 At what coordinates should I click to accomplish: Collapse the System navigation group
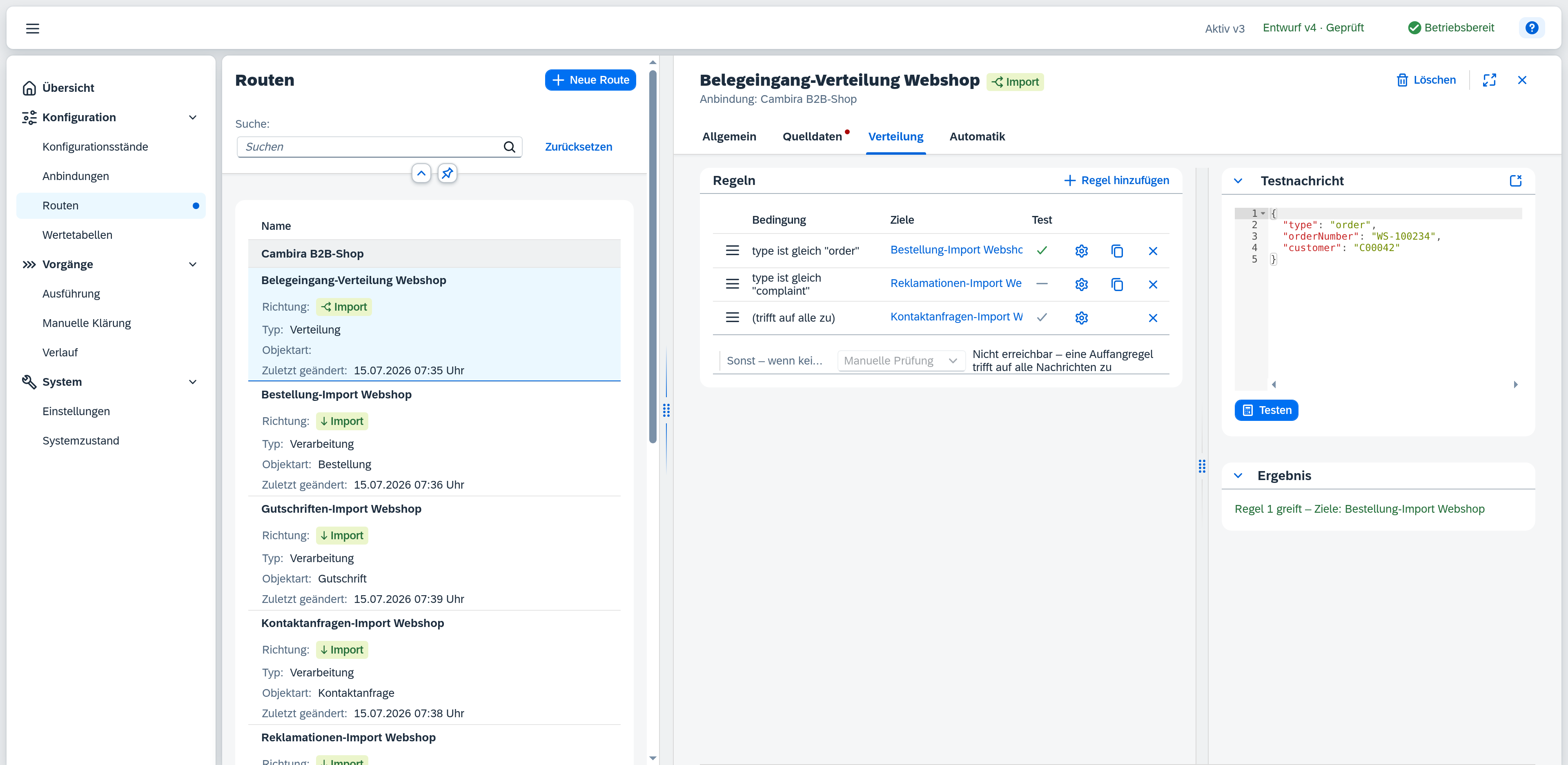click(193, 382)
